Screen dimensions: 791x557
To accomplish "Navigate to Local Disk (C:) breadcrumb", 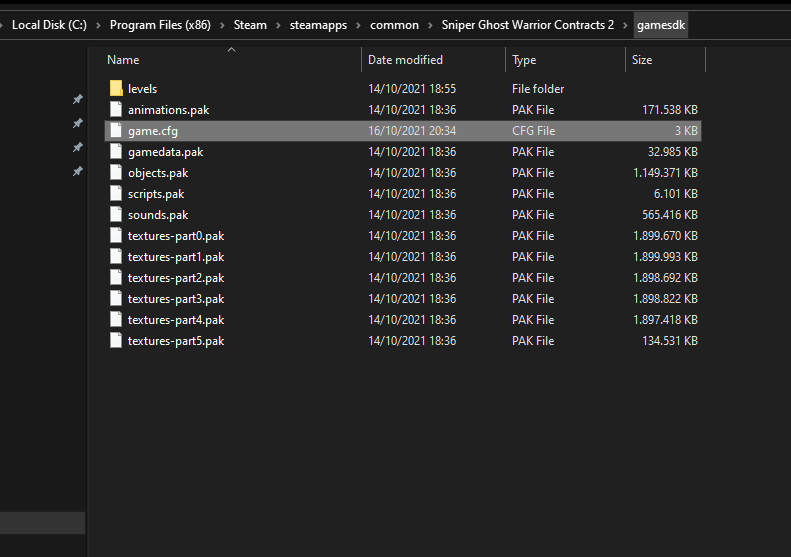I will pyautogui.click(x=49, y=25).
